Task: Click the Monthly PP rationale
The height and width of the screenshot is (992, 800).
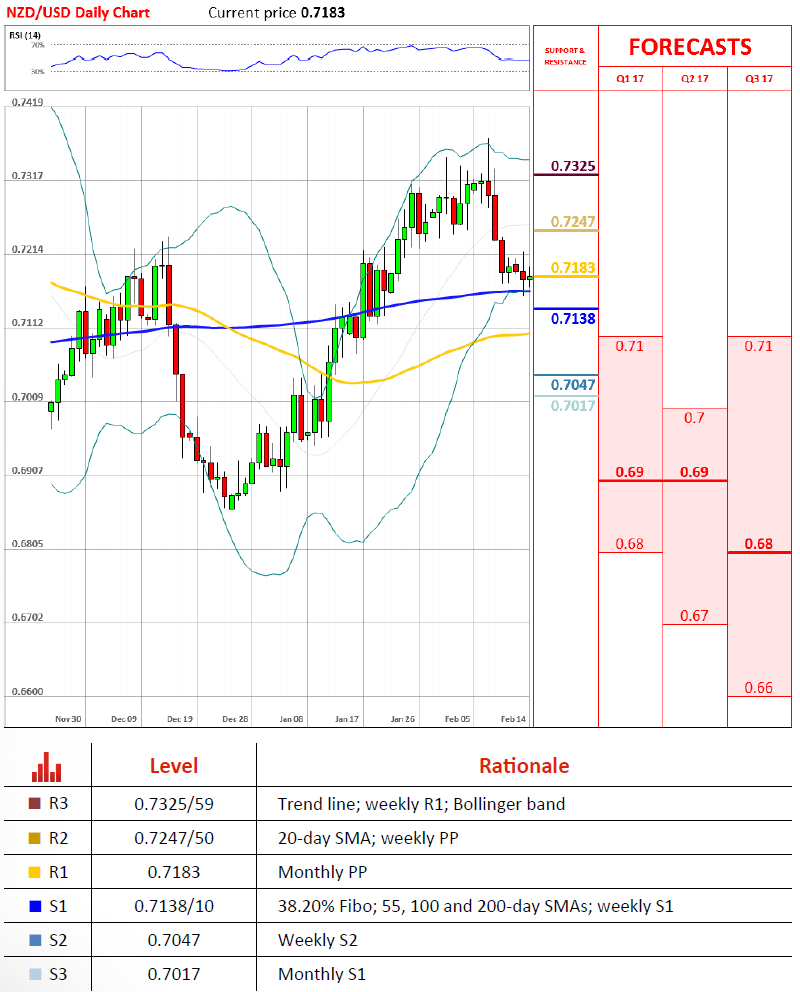Action: click(323, 872)
